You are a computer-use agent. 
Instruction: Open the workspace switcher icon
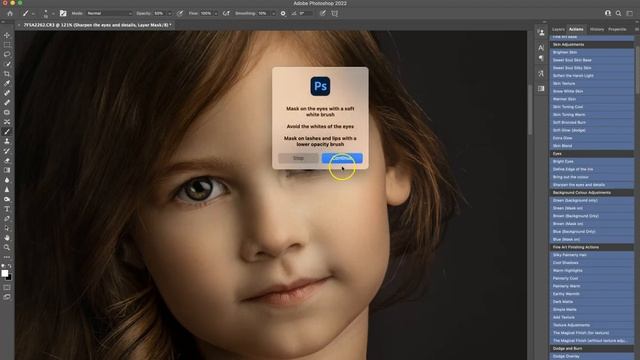[629, 13]
